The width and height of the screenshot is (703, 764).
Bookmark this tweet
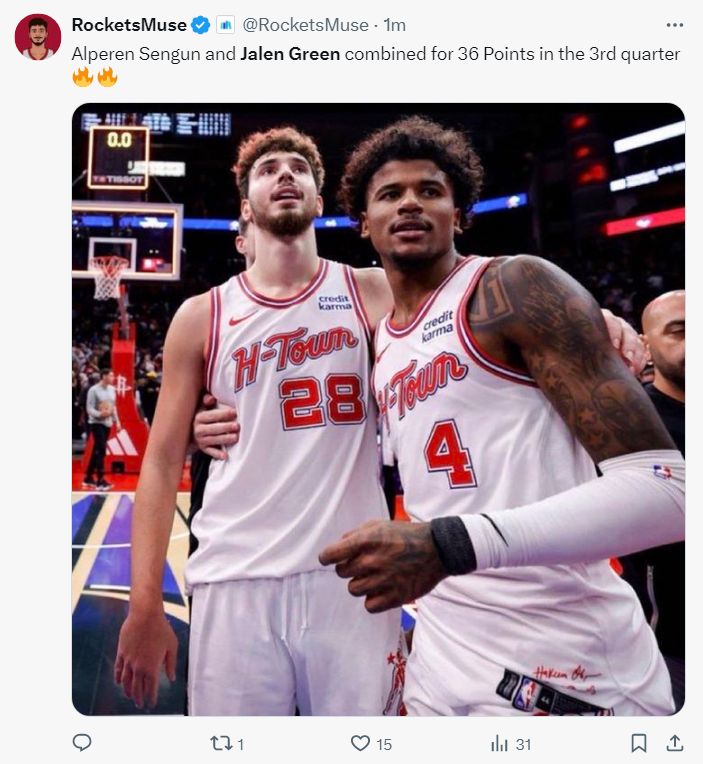639,743
